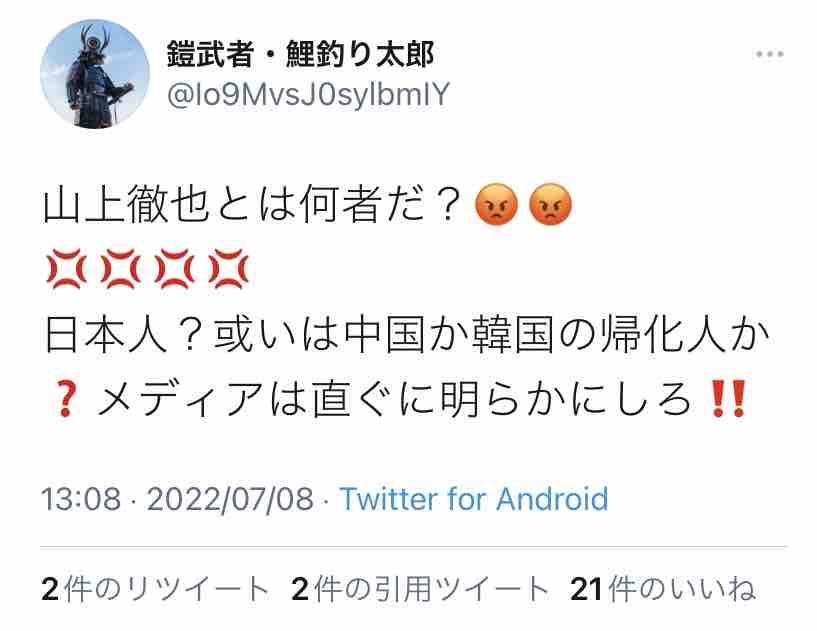Image resolution: width=817 pixels, height=631 pixels.
Task: Open the 13:08 · 2022/07/08 timestamp
Action: point(177,499)
